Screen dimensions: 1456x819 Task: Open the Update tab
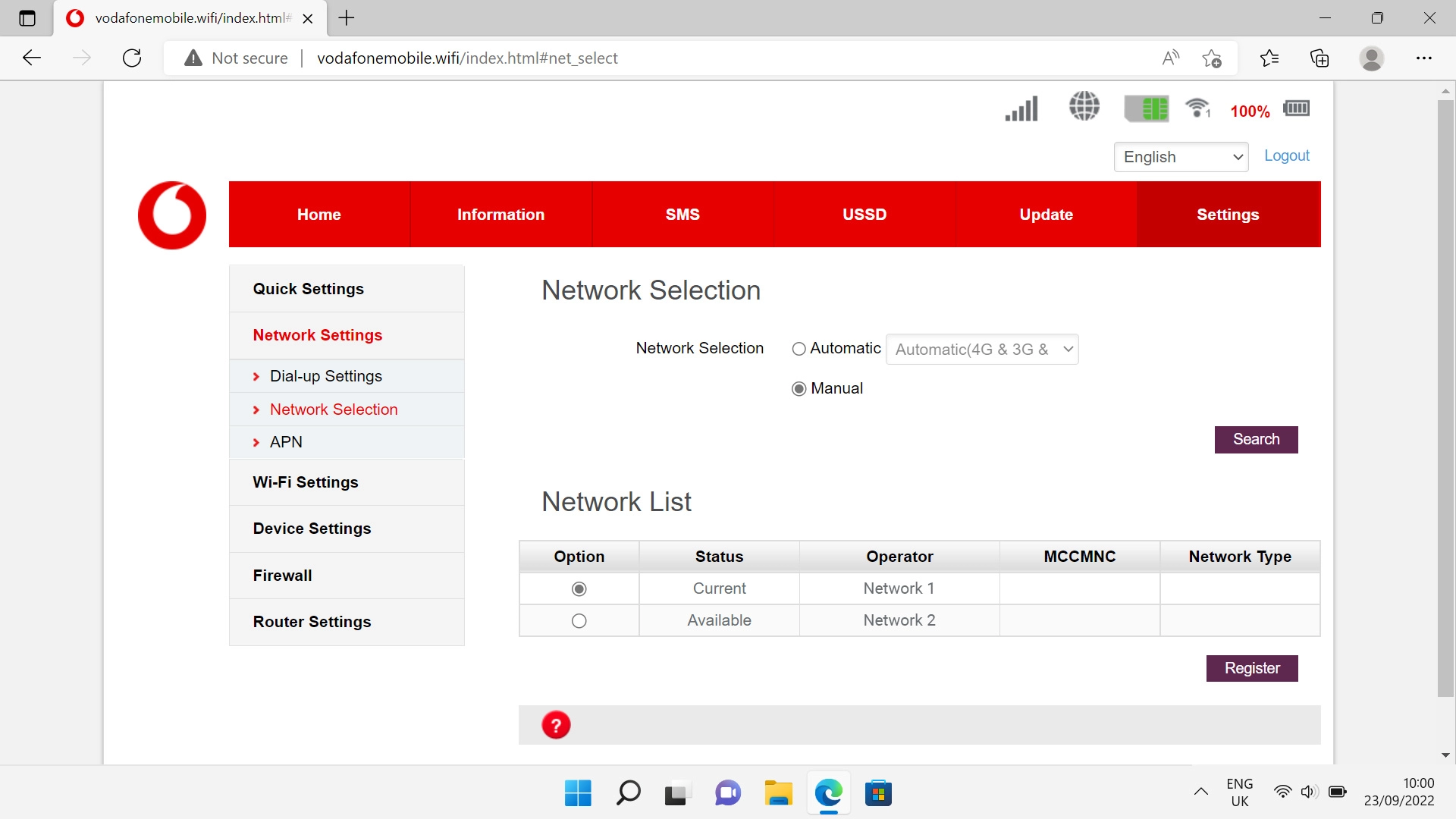click(x=1046, y=214)
